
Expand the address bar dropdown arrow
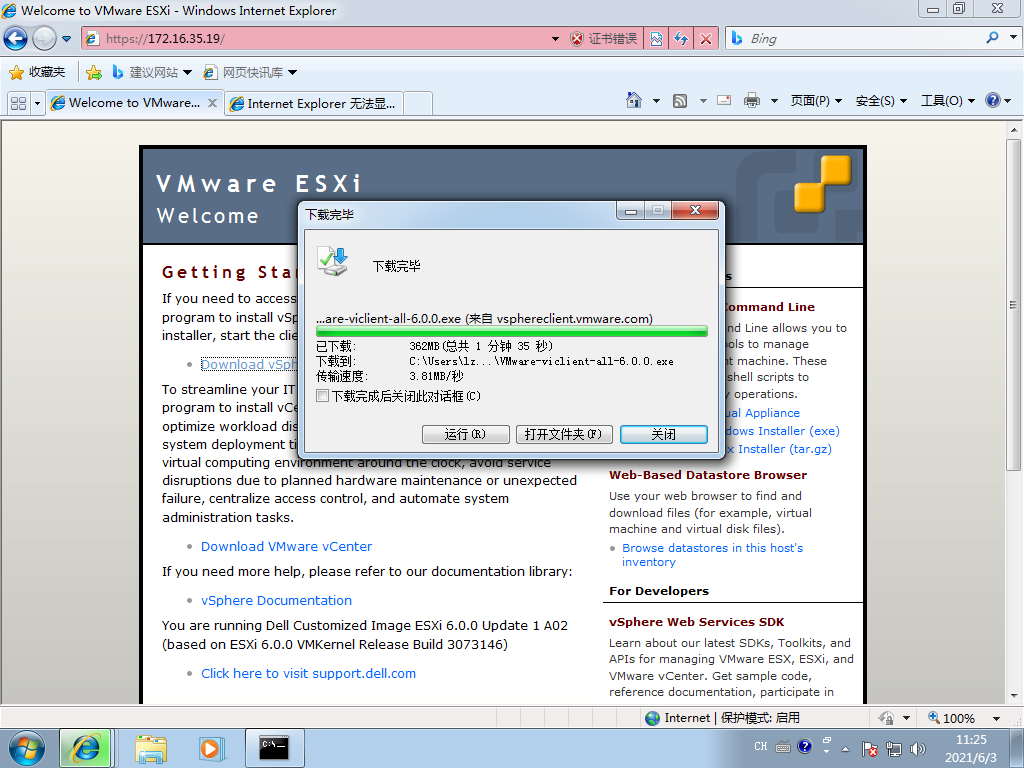555,39
